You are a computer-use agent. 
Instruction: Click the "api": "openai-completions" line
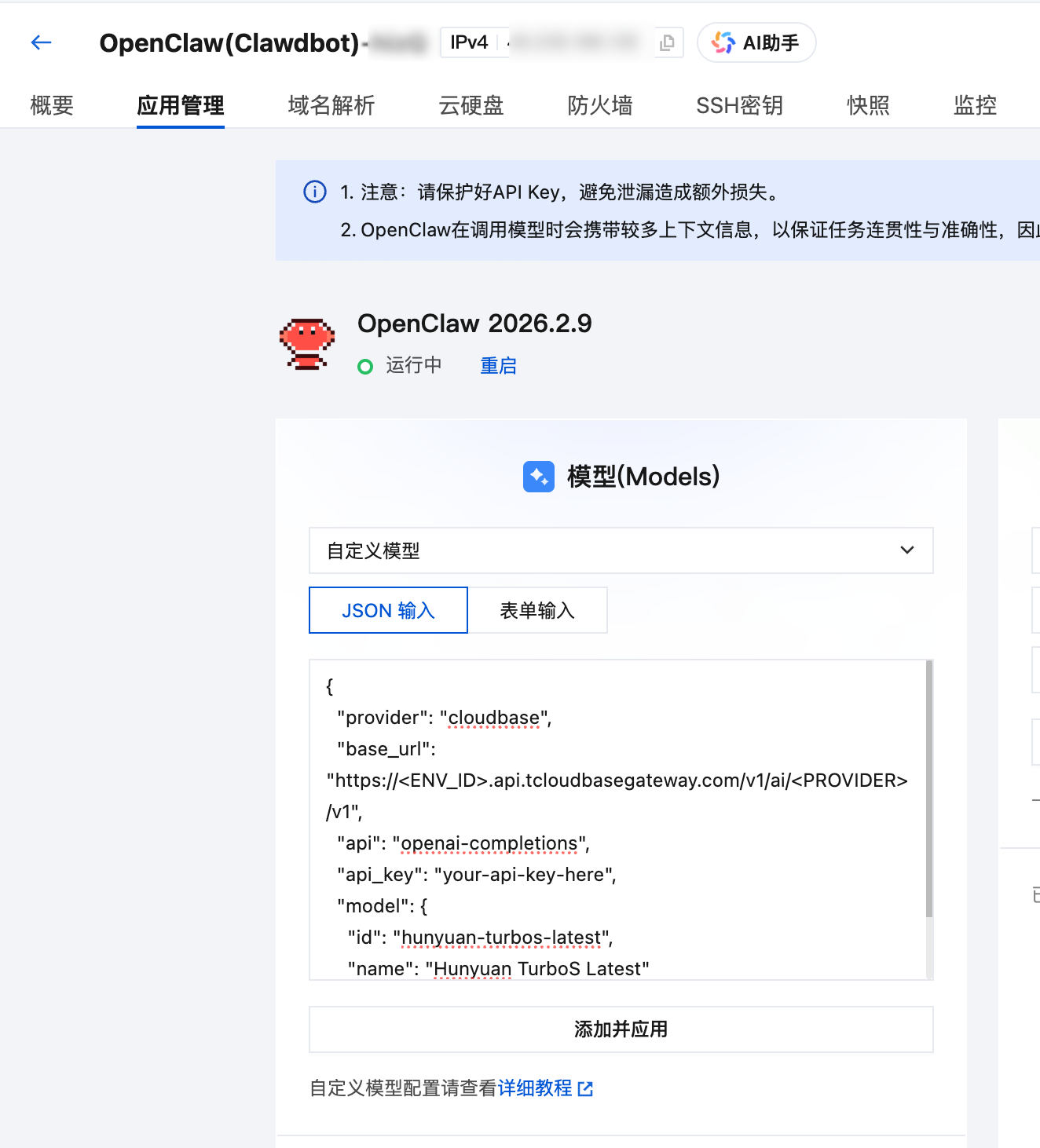(x=463, y=843)
